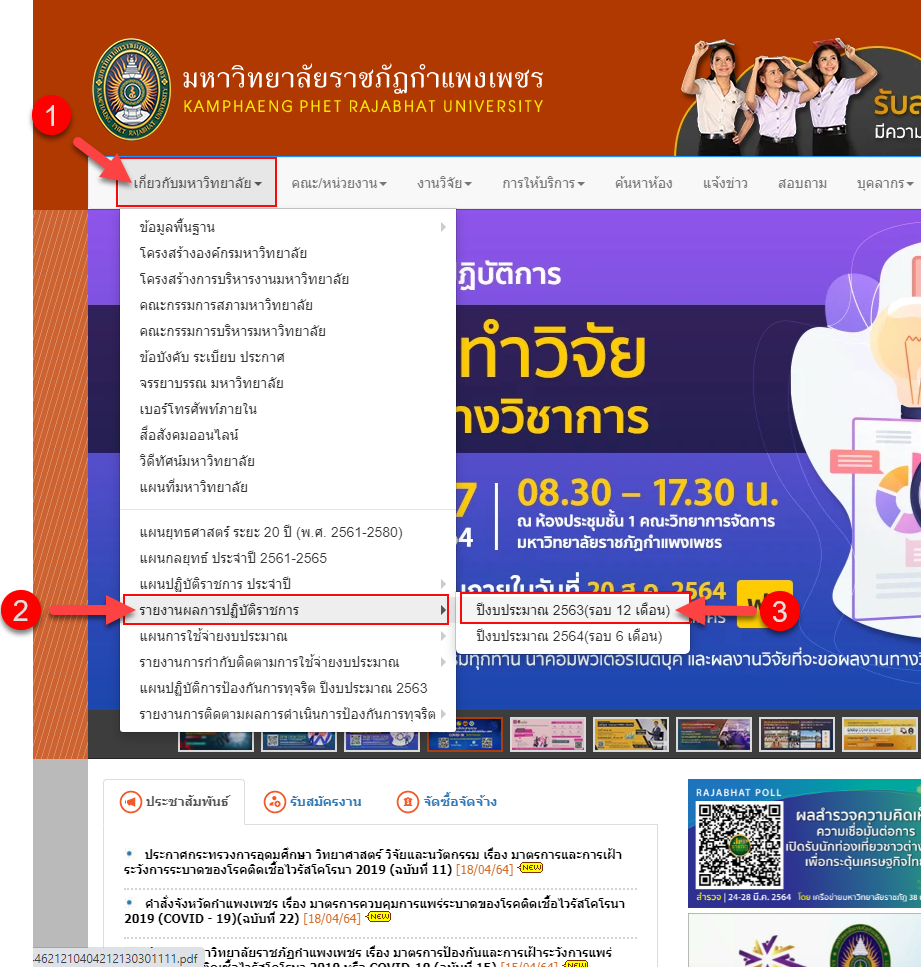Click the Kamphaeng Phet Rajabhat University crest logo

point(131,89)
